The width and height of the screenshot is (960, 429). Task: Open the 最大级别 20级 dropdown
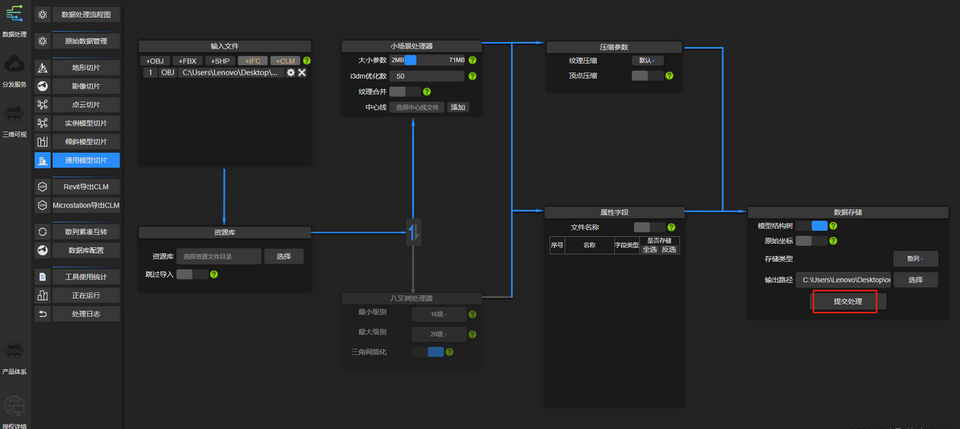(439, 334)
